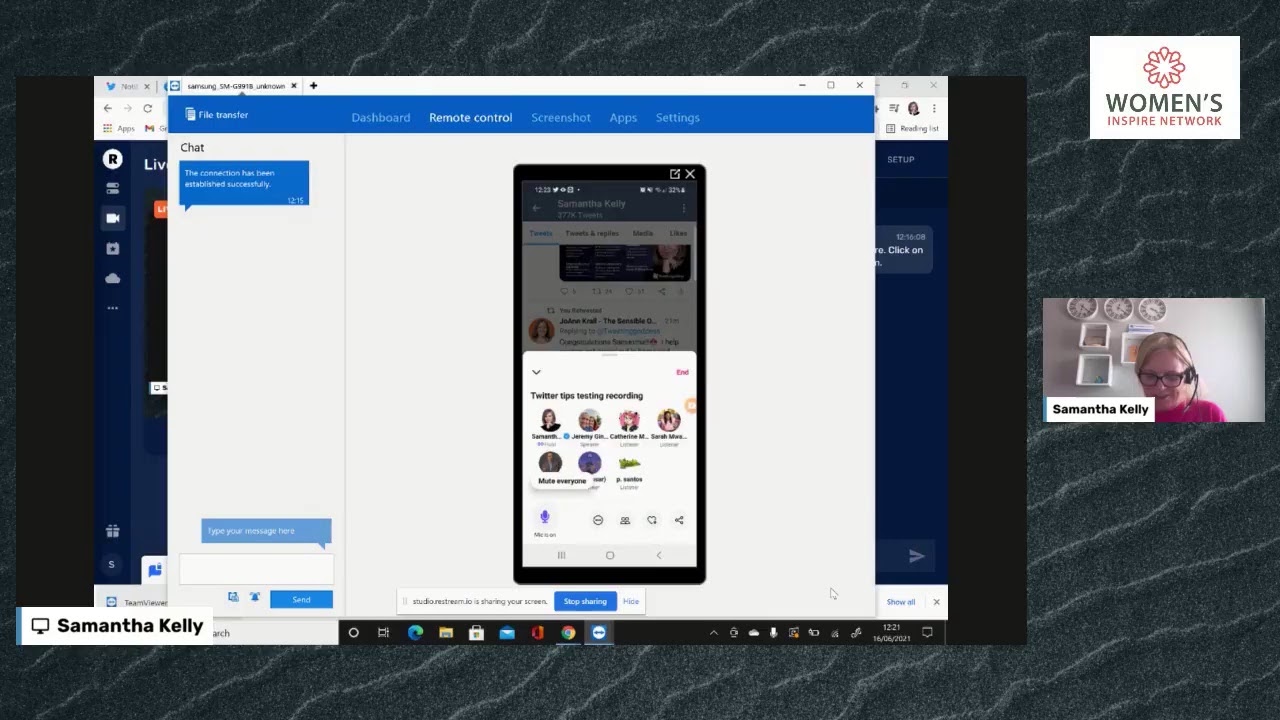Collapse the Twitter Space panel chevron
1280x720 pixels.
[x=536, y=372]
